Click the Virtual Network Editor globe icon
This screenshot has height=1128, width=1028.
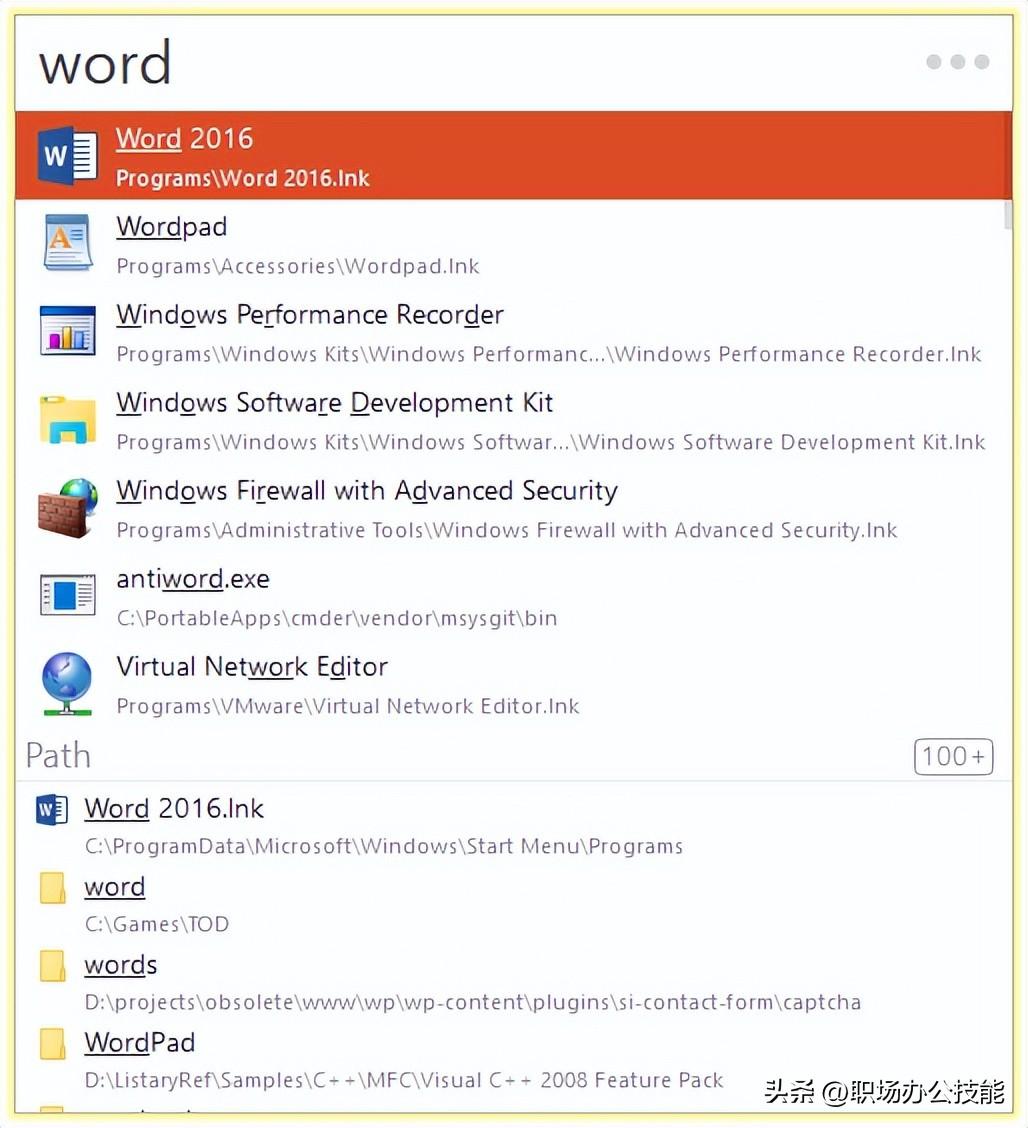(x=67, y=683)
